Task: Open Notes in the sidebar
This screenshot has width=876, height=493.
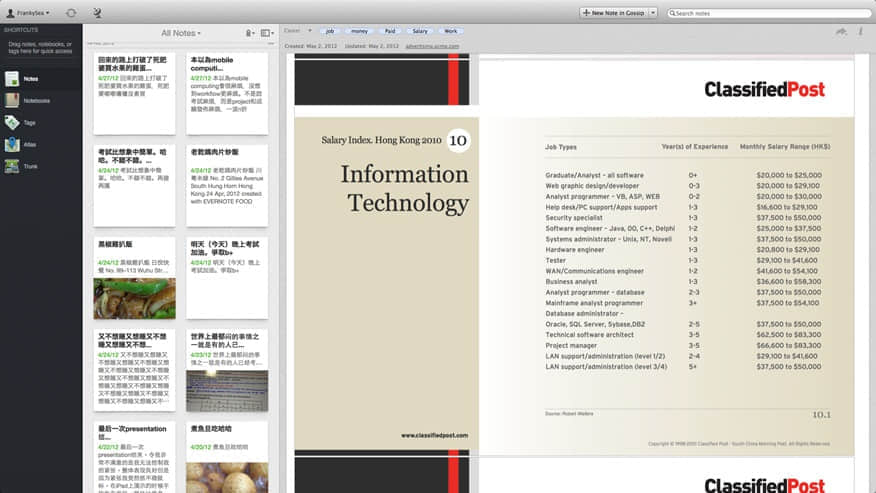Action: tap(30, 78)
